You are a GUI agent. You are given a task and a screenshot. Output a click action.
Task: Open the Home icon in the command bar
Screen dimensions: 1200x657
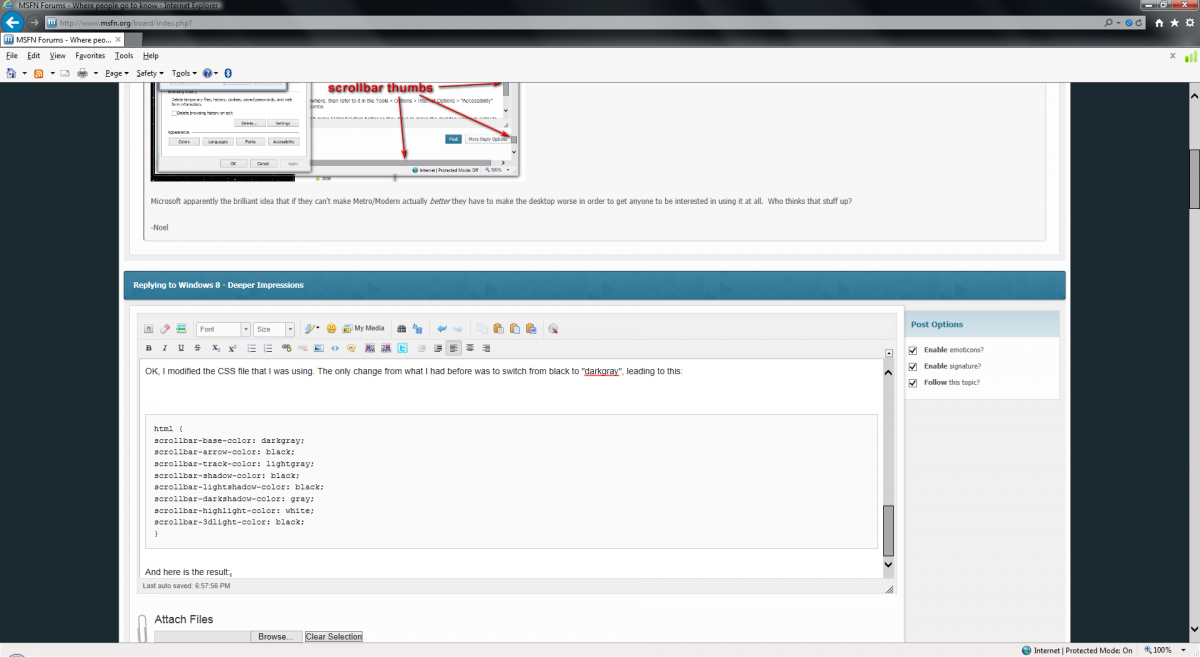click(11, 73)
